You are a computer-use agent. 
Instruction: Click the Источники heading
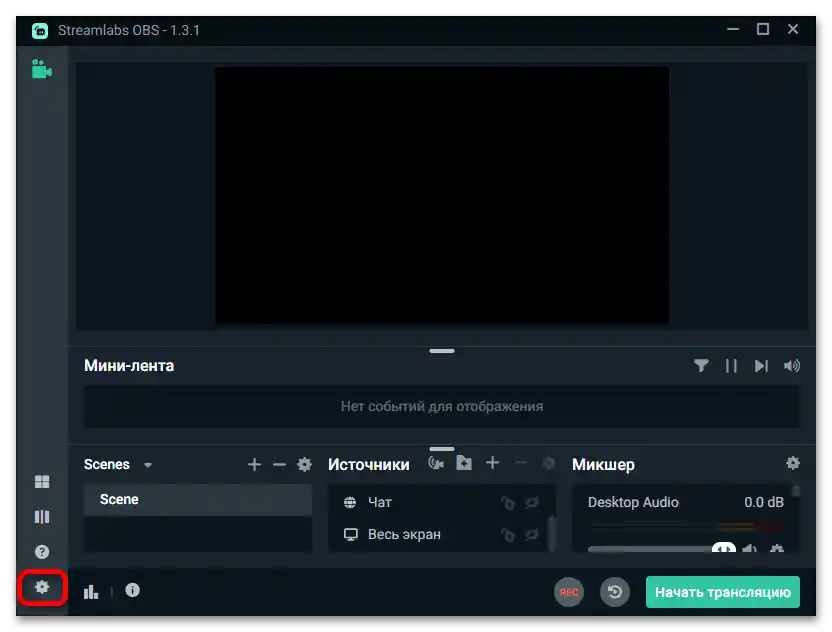(x=369, y=465)
